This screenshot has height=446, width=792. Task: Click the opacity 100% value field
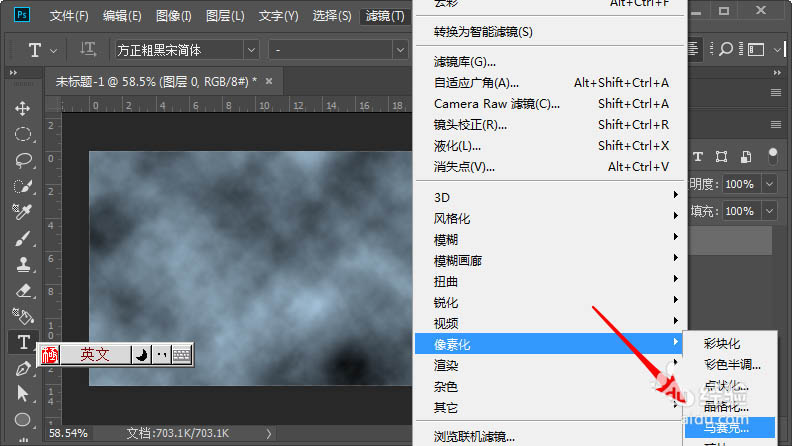click(741, 184)
